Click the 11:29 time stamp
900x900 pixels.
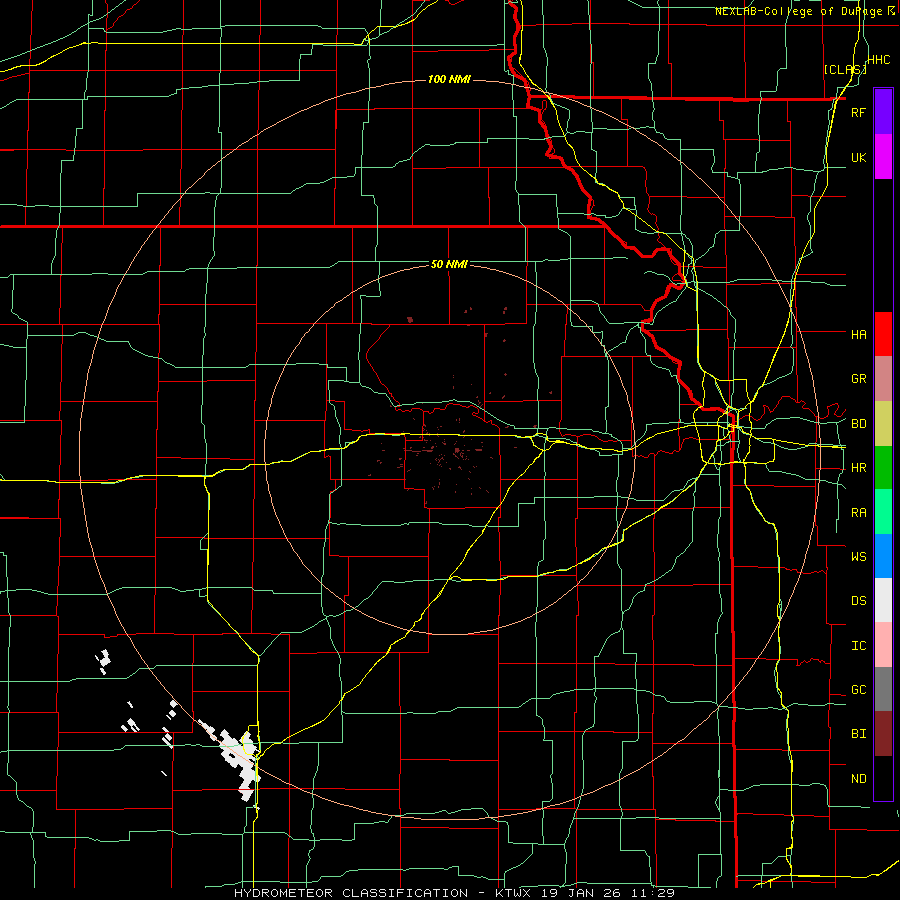point(652,893)
